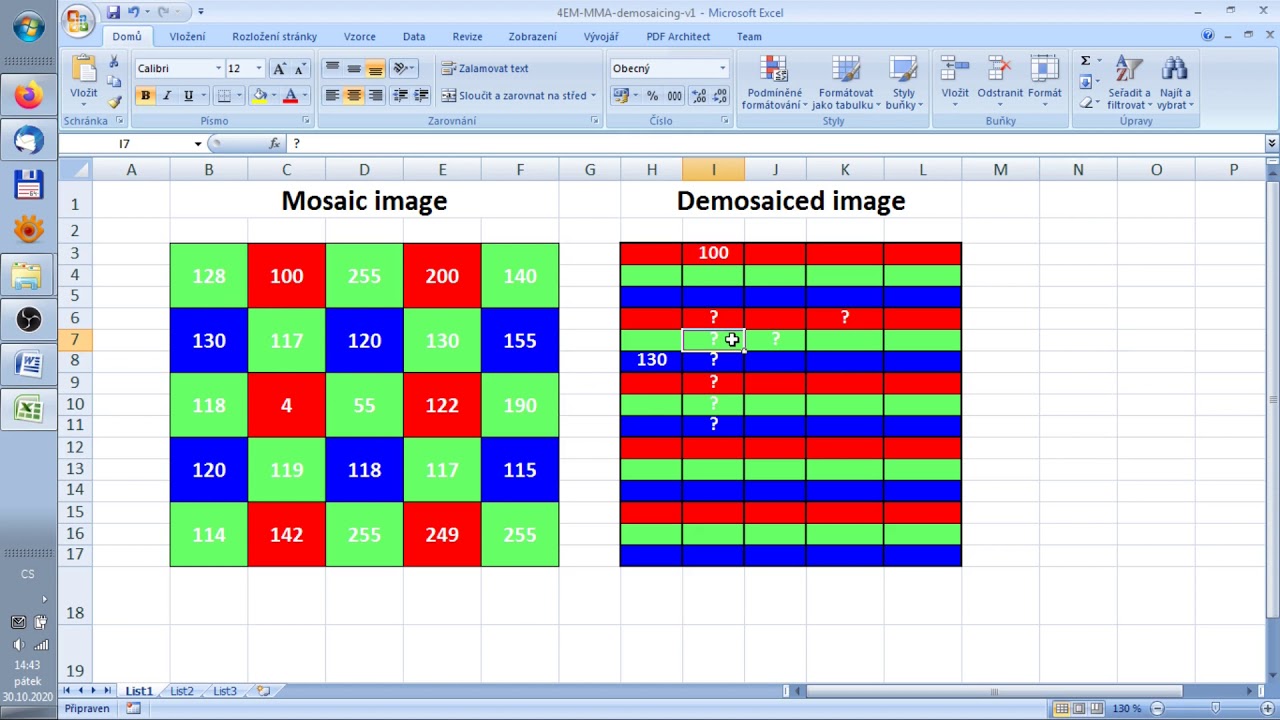Click the AutoSum sigma icon
This screenshot has width=1280, height=720.
[x=1085, y=62]
